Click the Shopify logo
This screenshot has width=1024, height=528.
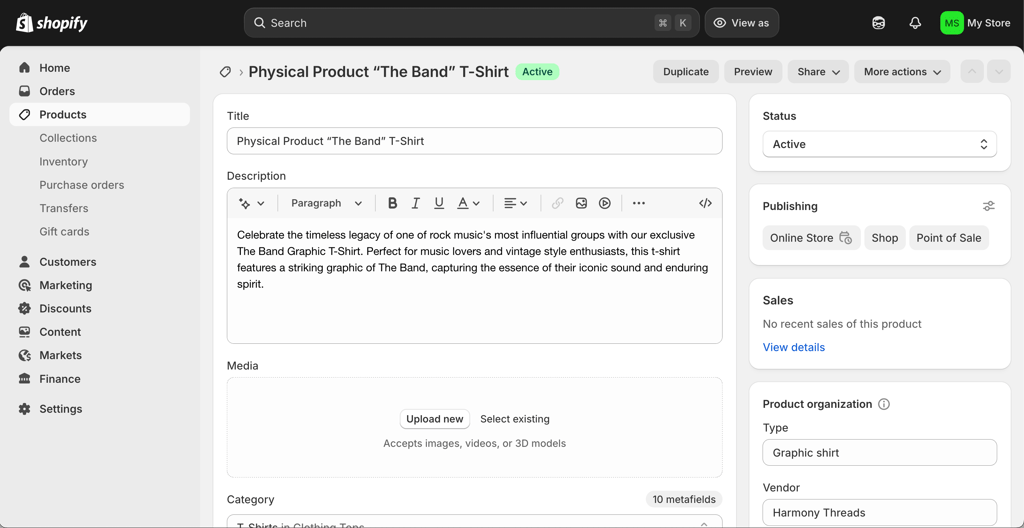pos(52,23)
